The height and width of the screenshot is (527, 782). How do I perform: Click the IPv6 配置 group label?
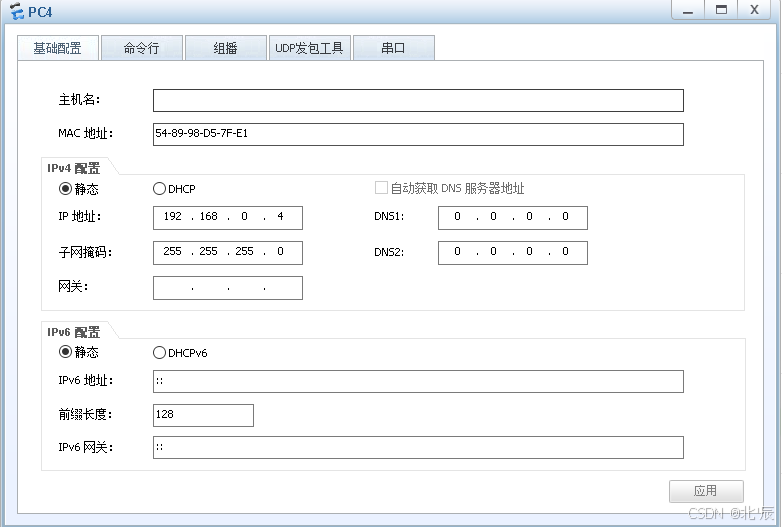[73, 332]
